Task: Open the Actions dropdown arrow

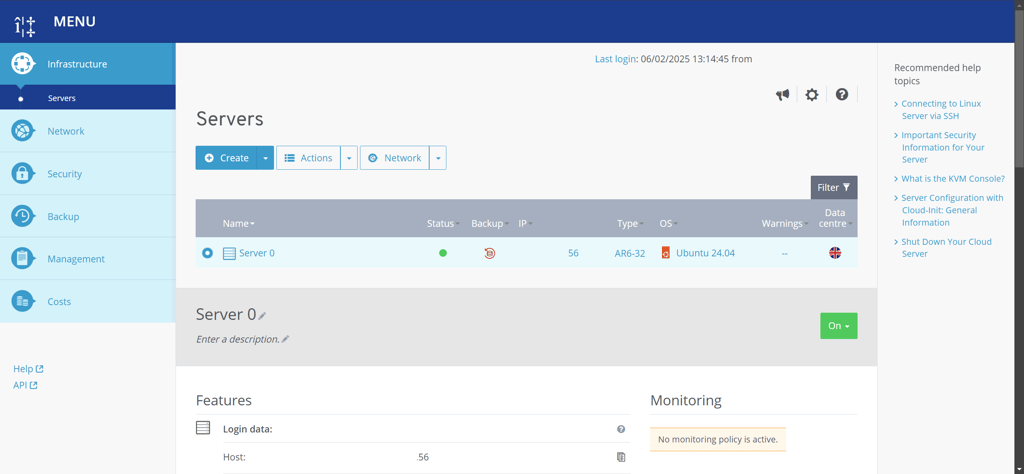Action: tap(349, 158)
